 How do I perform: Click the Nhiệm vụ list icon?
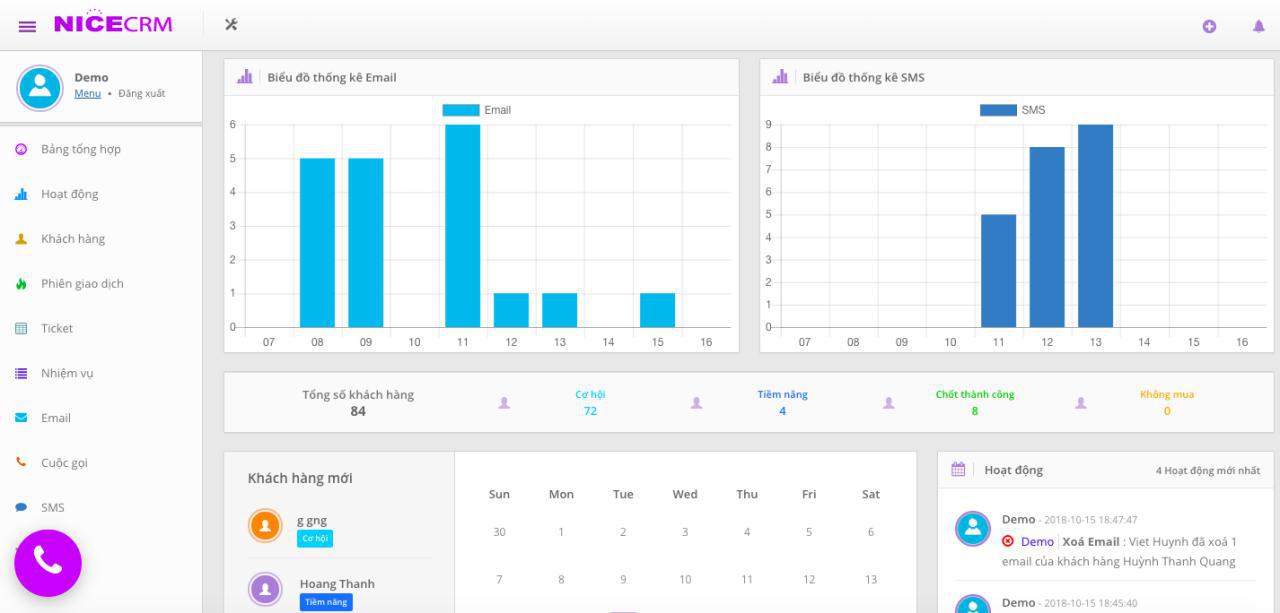[x=20, y=373]
